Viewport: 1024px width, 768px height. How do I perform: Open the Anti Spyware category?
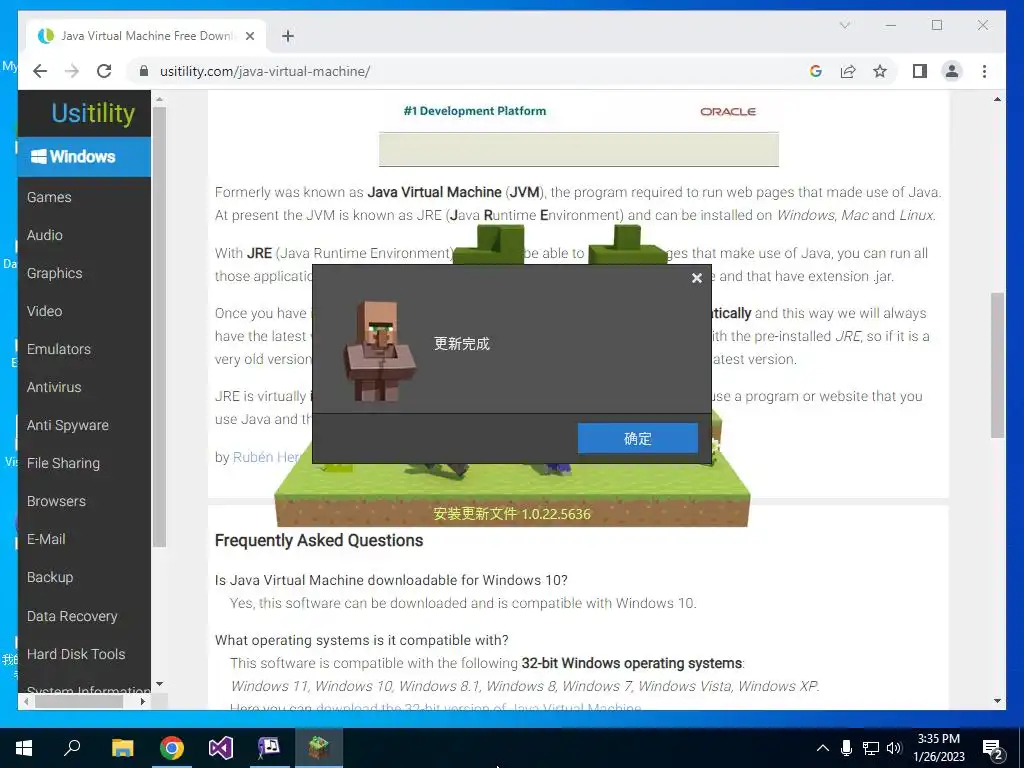(x=67, y=425)
